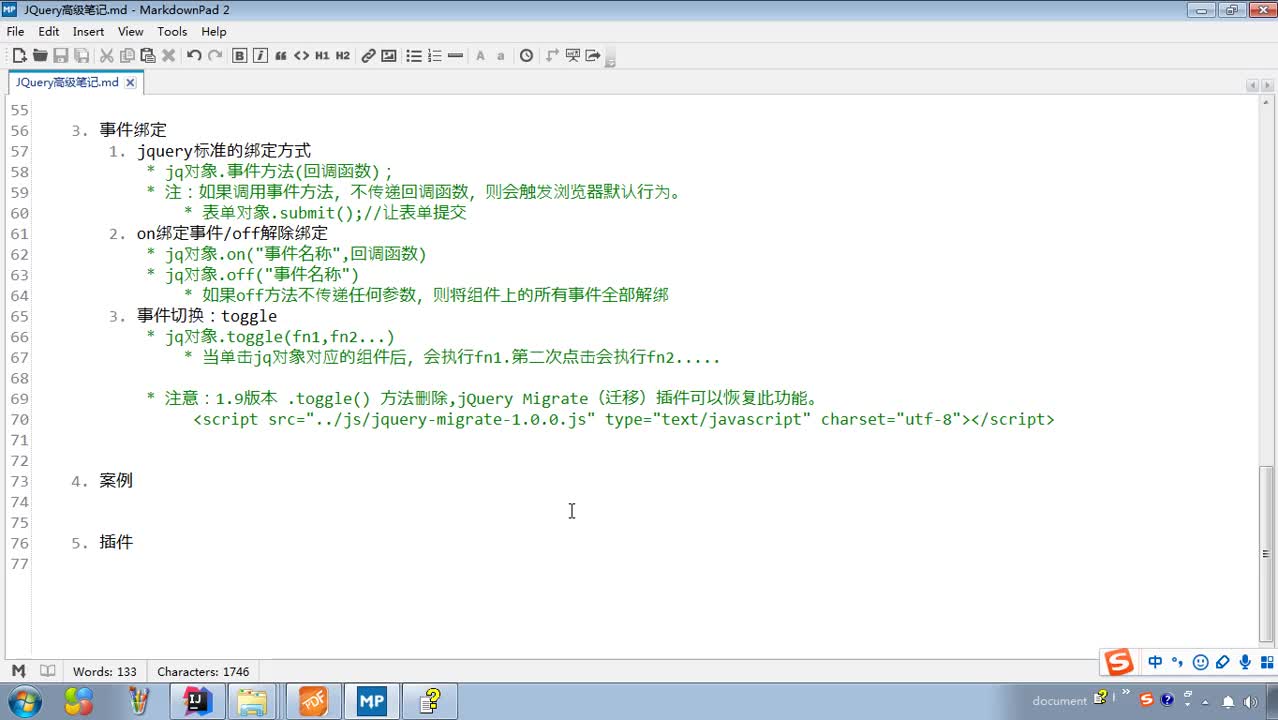The image size is (1278, 720).
Task: Copy selection using the toolbar Copy icon
Action: pyautogui.click(x=127, y=56)
